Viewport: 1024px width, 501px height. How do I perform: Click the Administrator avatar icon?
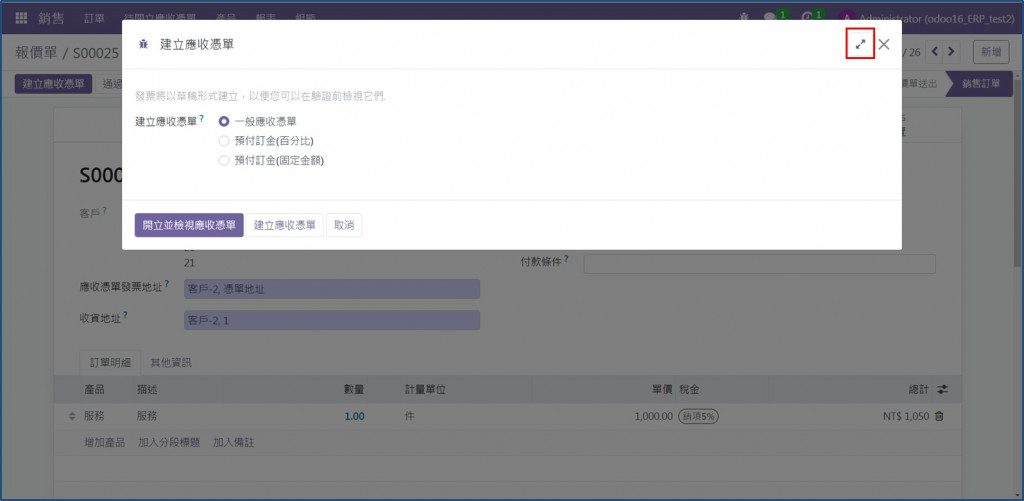tap(847, 18)
